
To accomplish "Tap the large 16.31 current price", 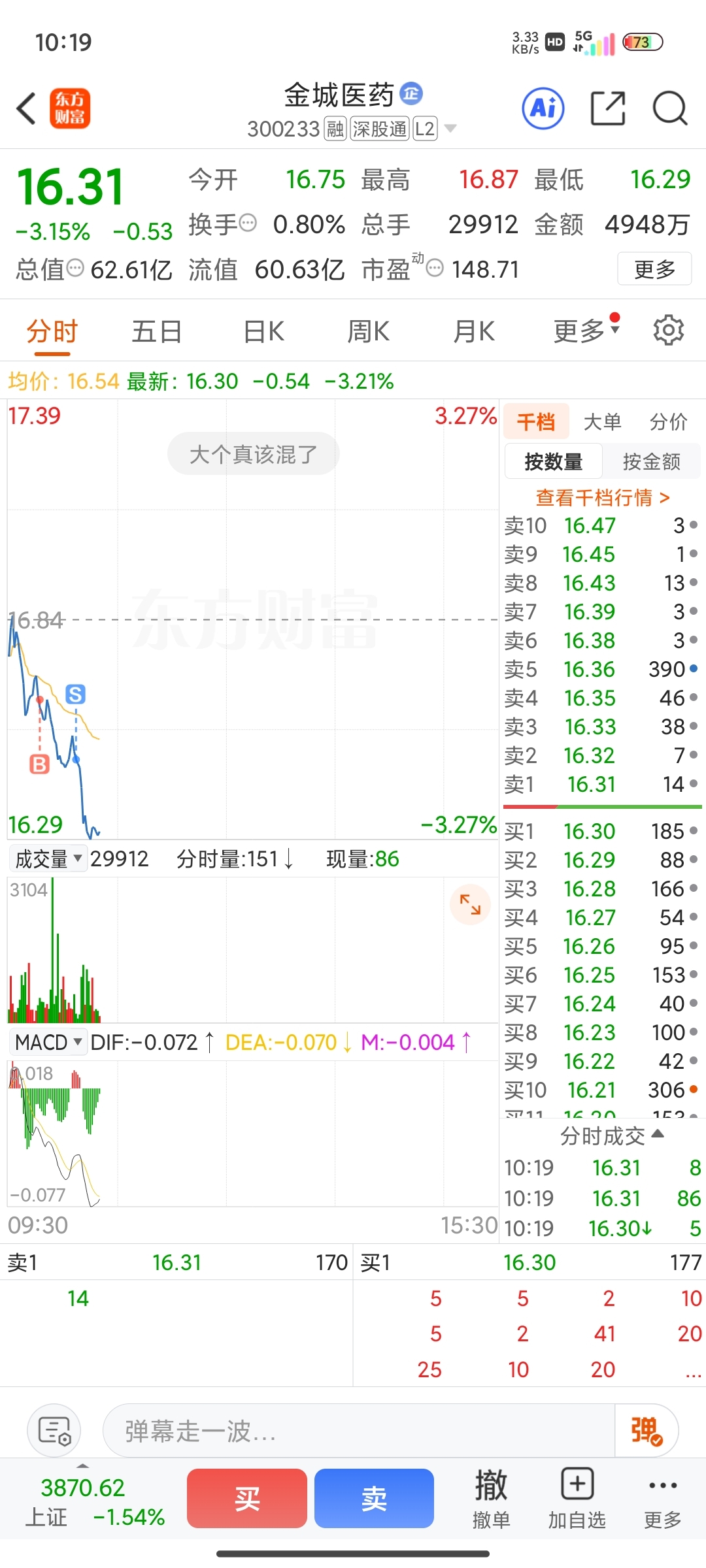I will coord(71,187).
